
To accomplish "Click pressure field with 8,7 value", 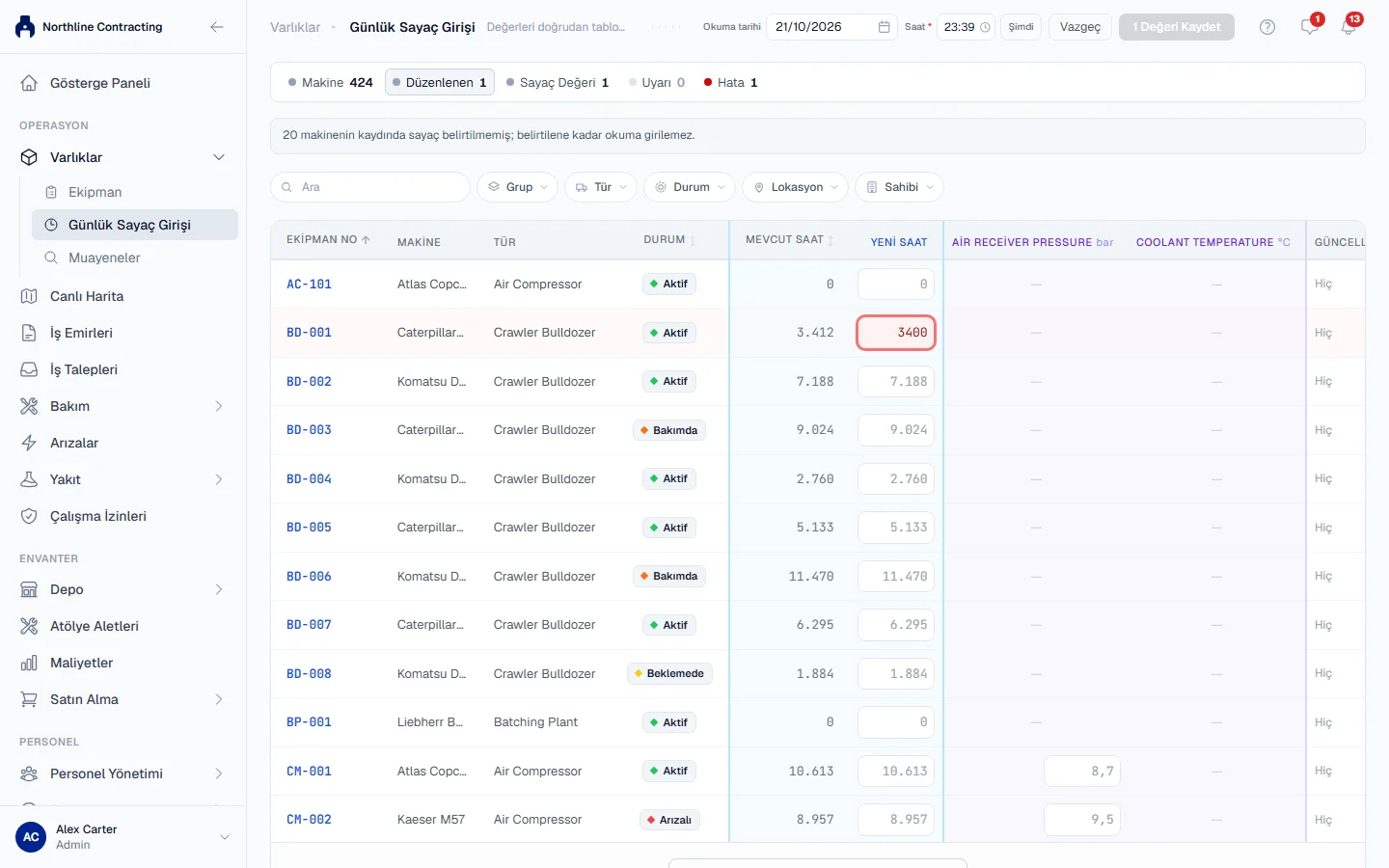I will coord(1083,772).
